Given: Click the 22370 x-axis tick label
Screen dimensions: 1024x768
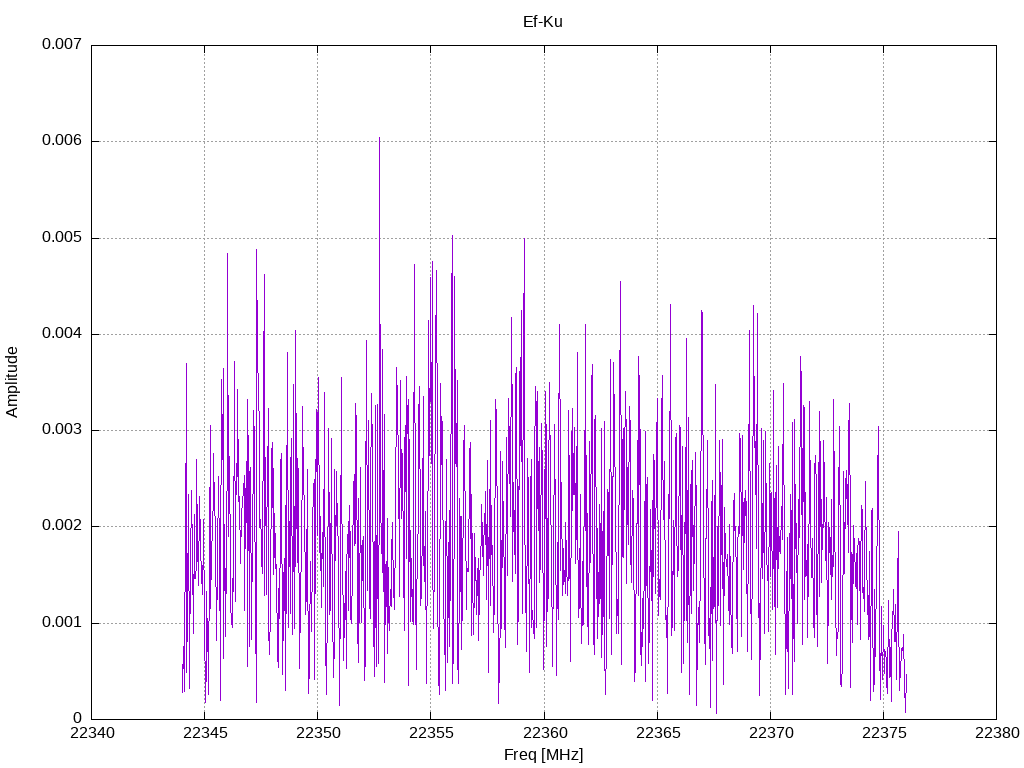Looking at the screenshot, I should pos(771,733).
